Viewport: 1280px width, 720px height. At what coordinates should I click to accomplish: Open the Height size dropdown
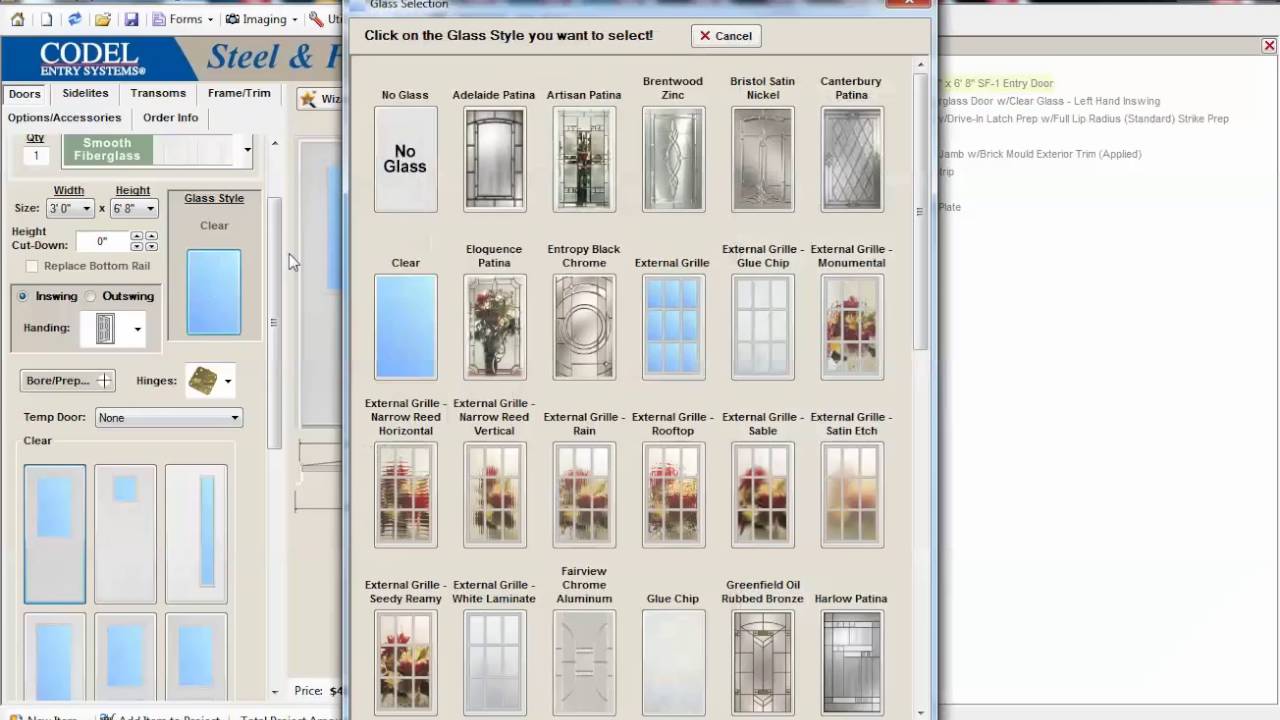click(134, 208)
